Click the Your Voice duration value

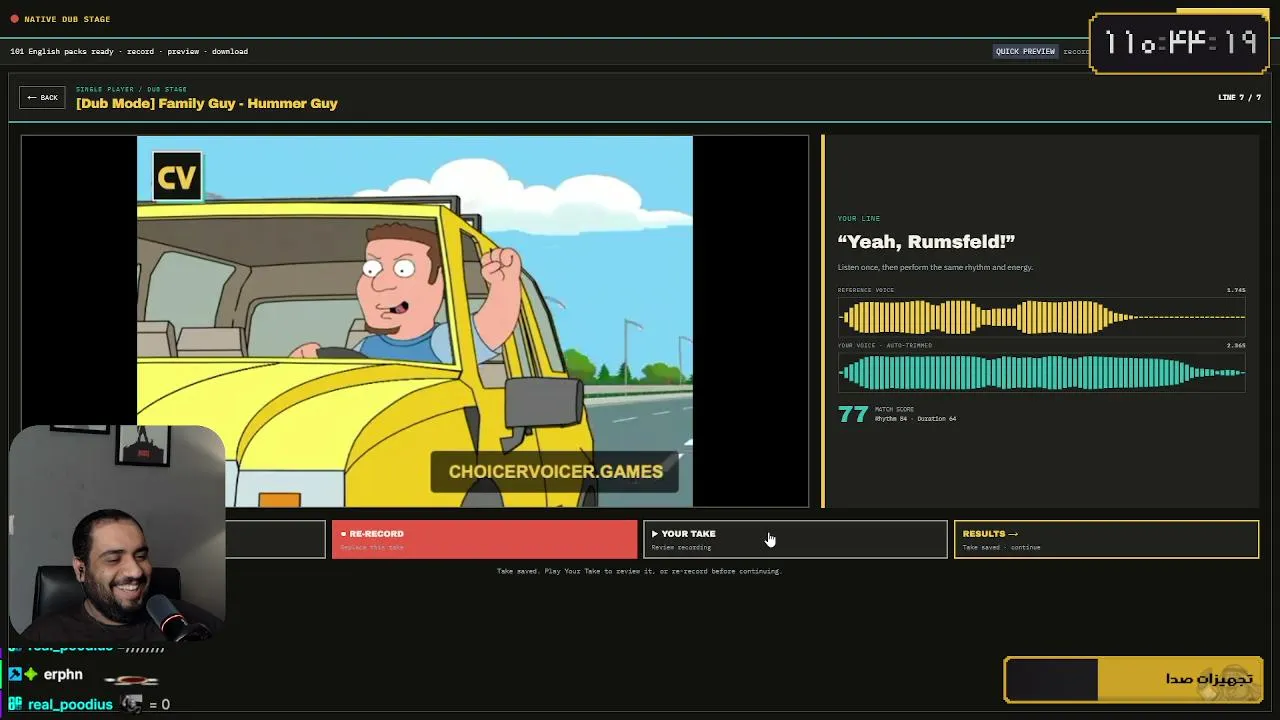pyautogui.click(x=1236, y=345)
